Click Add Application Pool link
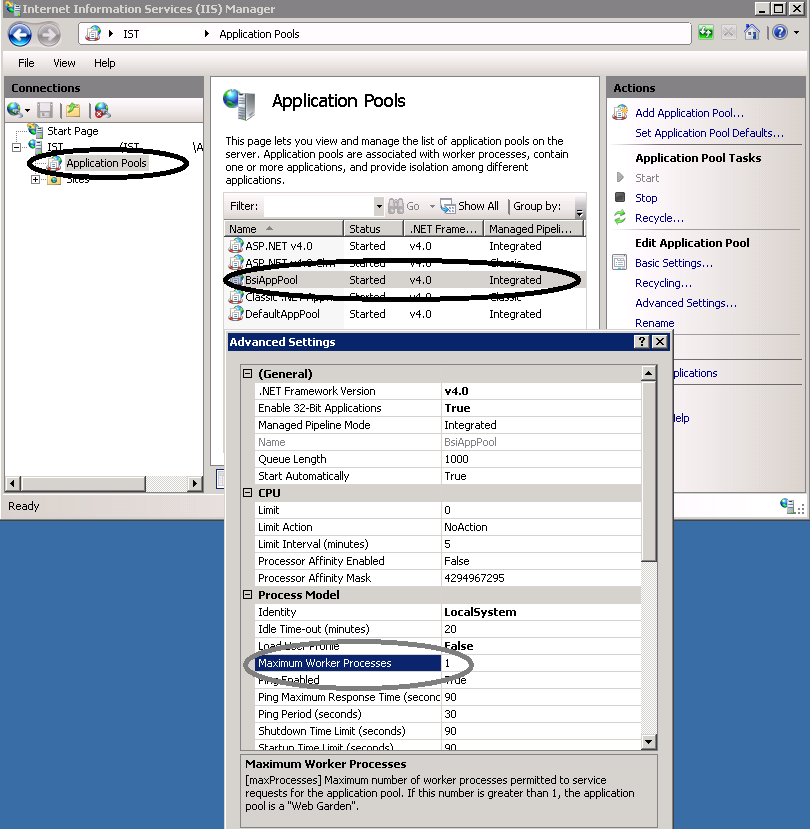810x829 pixels. tap(689, 113)
